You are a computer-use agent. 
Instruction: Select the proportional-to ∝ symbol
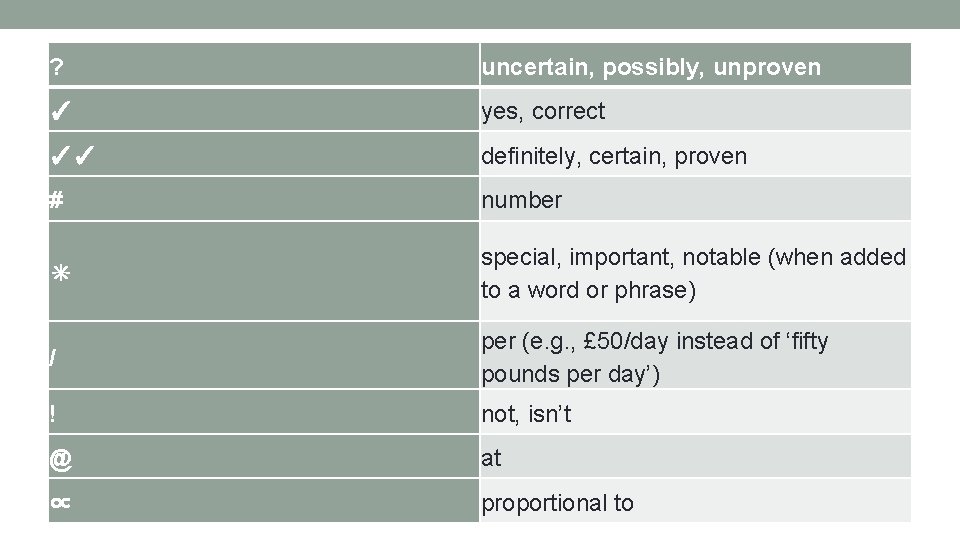(60, 503)
